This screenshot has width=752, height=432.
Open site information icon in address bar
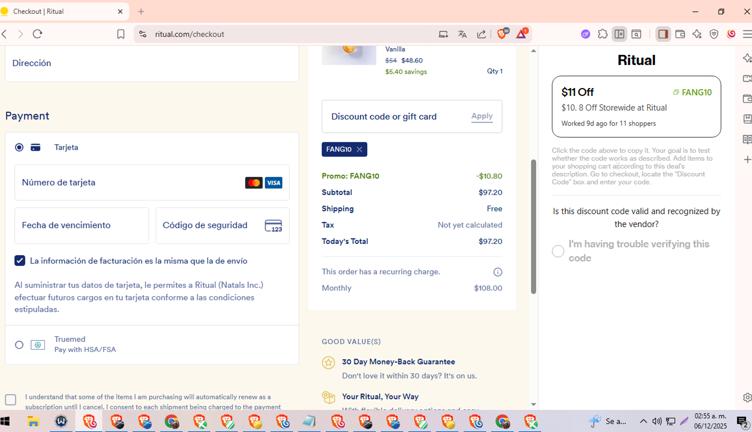(142, 34)
